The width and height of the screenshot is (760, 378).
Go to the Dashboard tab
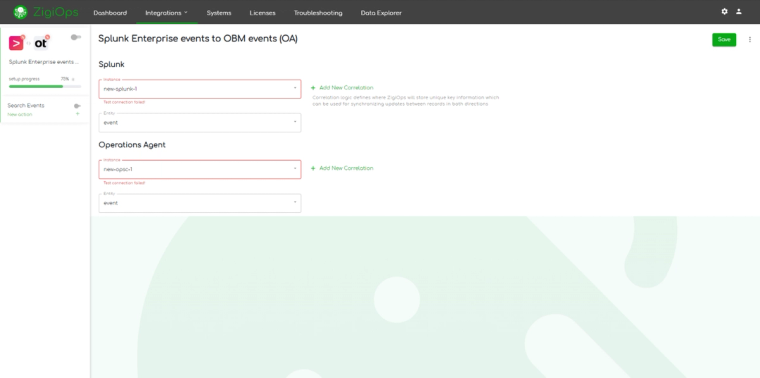click(x=110, y=13)
